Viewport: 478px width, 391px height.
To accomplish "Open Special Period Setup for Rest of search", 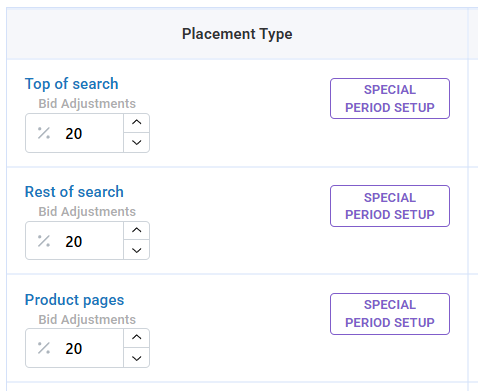I will [x=390, y=206].
